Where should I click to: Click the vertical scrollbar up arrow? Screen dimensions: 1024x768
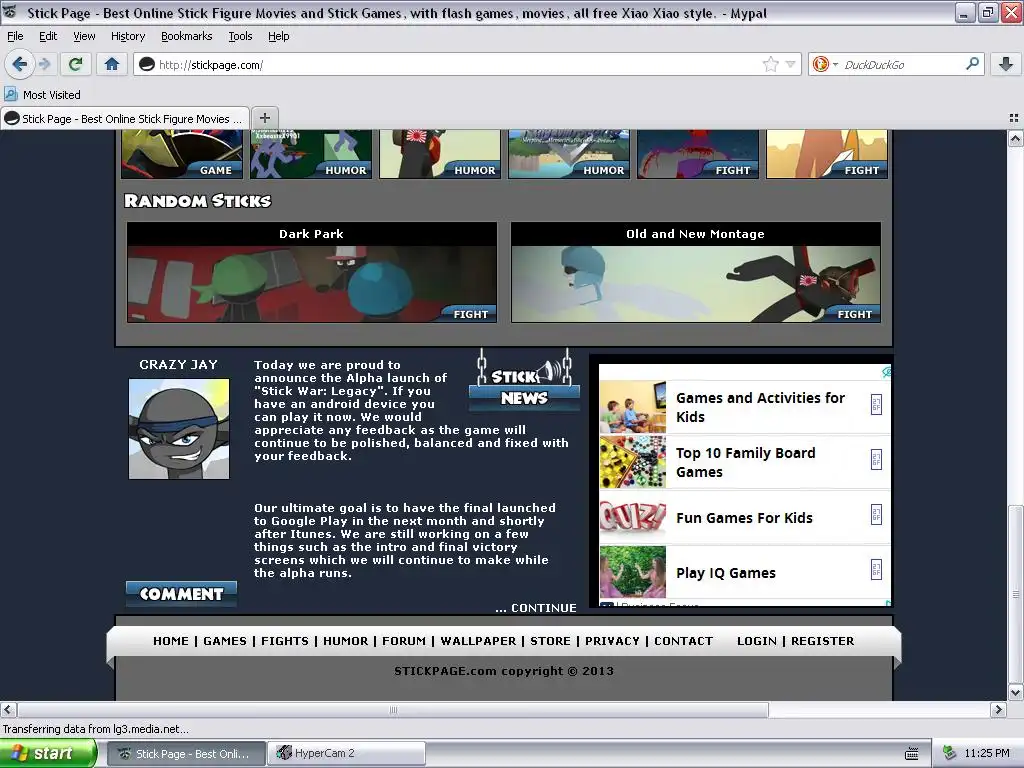click(x=1015, y=138)
